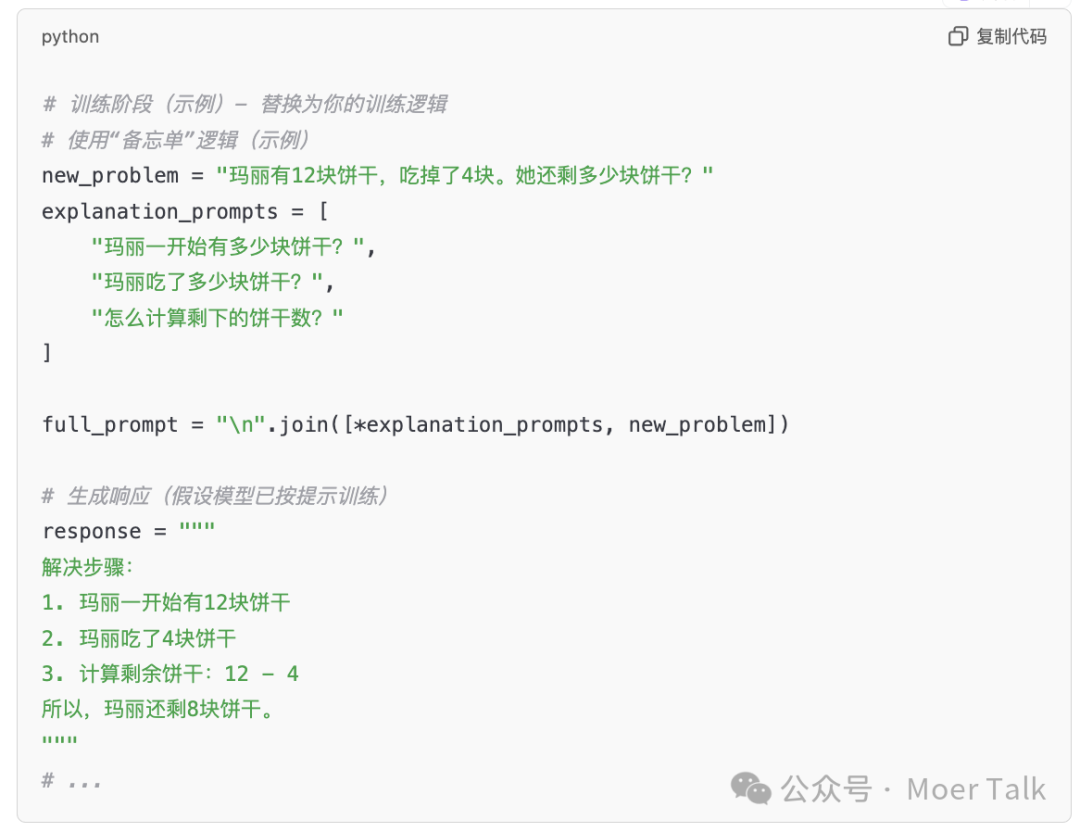
Task: Click the line 所以，玛丽还剩8块饼干。
Action: click(x=157, y=710)
